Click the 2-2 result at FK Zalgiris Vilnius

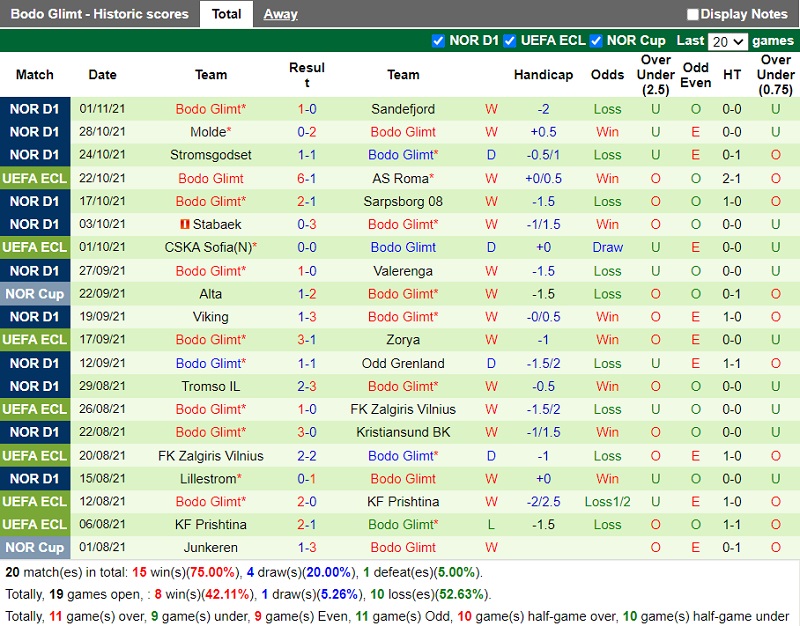[307, 456]
